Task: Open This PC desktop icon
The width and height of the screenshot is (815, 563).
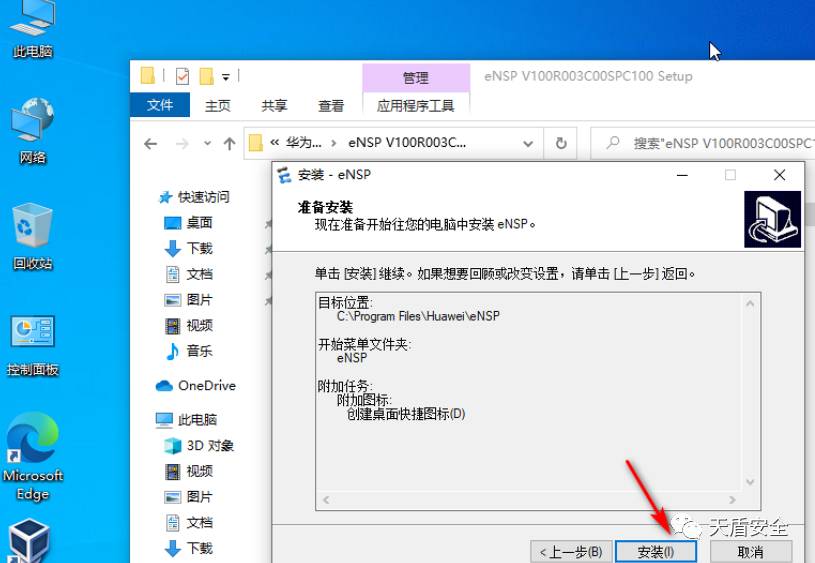Action: point(32,29)
